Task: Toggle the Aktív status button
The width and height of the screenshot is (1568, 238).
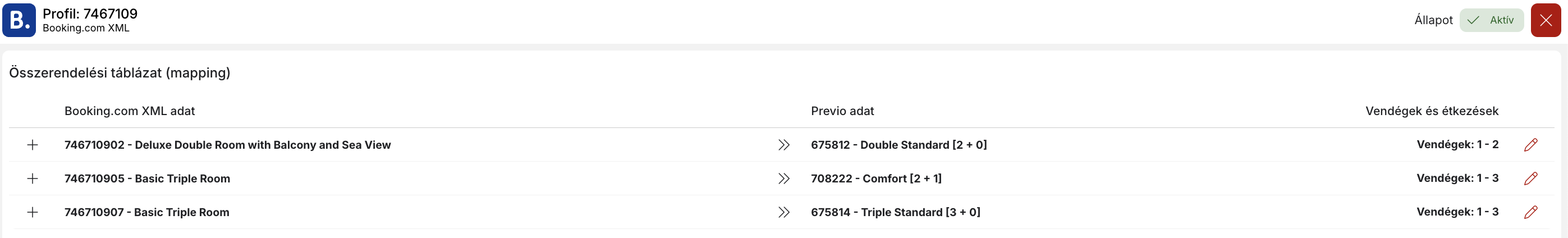Action: coord(1491,20)
